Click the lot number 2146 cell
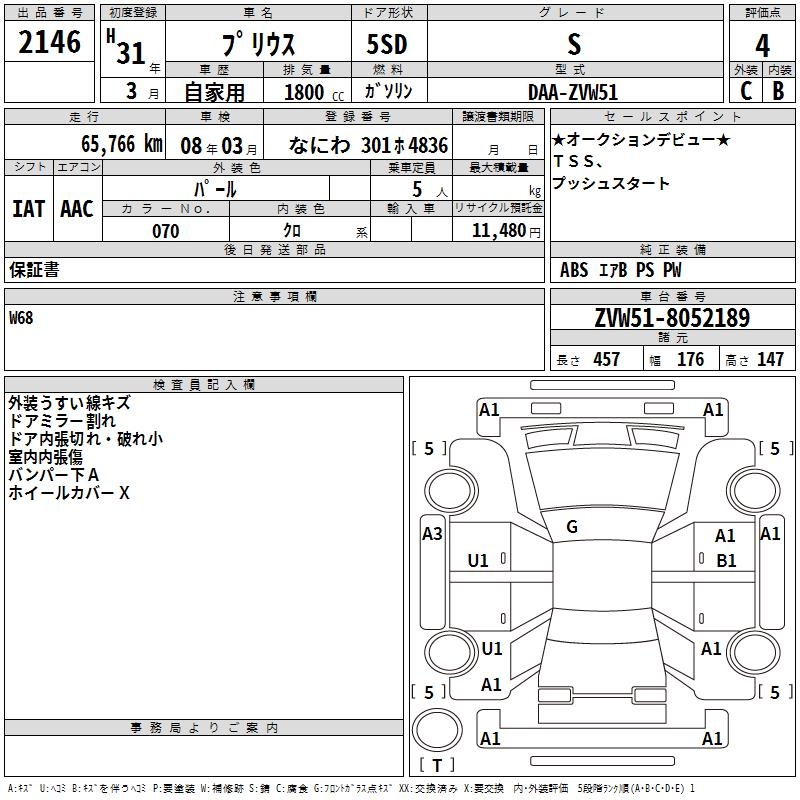Image resolution: width=800 pixels, height=800 pixels. (49, 42)
